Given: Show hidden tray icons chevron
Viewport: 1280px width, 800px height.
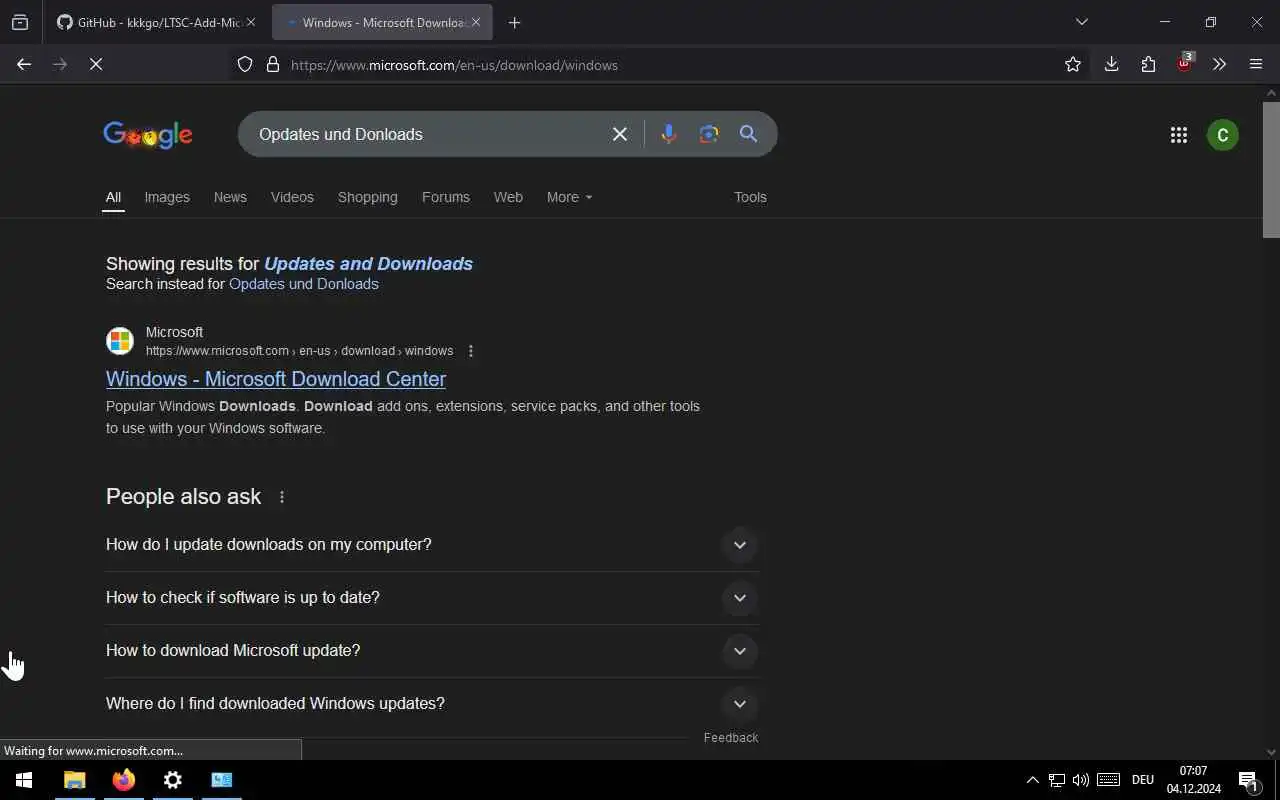Looking at the screenshot, I should click(x=1032, y=780).
